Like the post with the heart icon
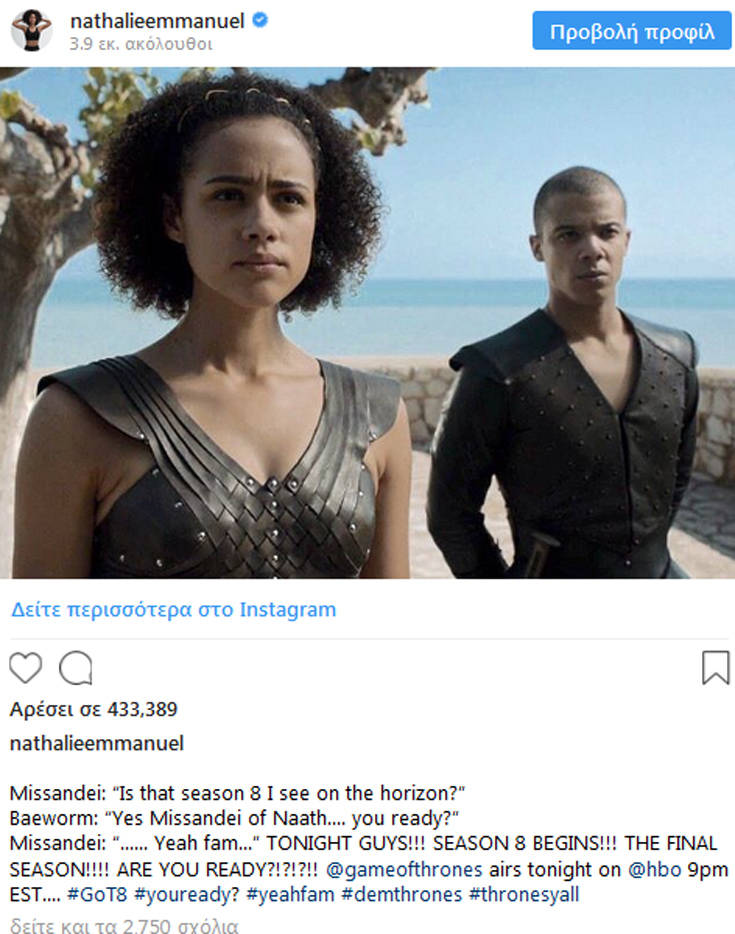This screenshot has width=735, height=934. point(26,667)
